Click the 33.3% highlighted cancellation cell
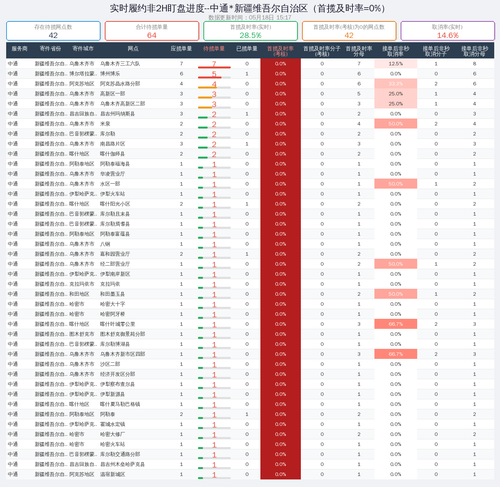The height and width of the screenshot is (487, 500). pyautogui.click(x=396, y=84)
